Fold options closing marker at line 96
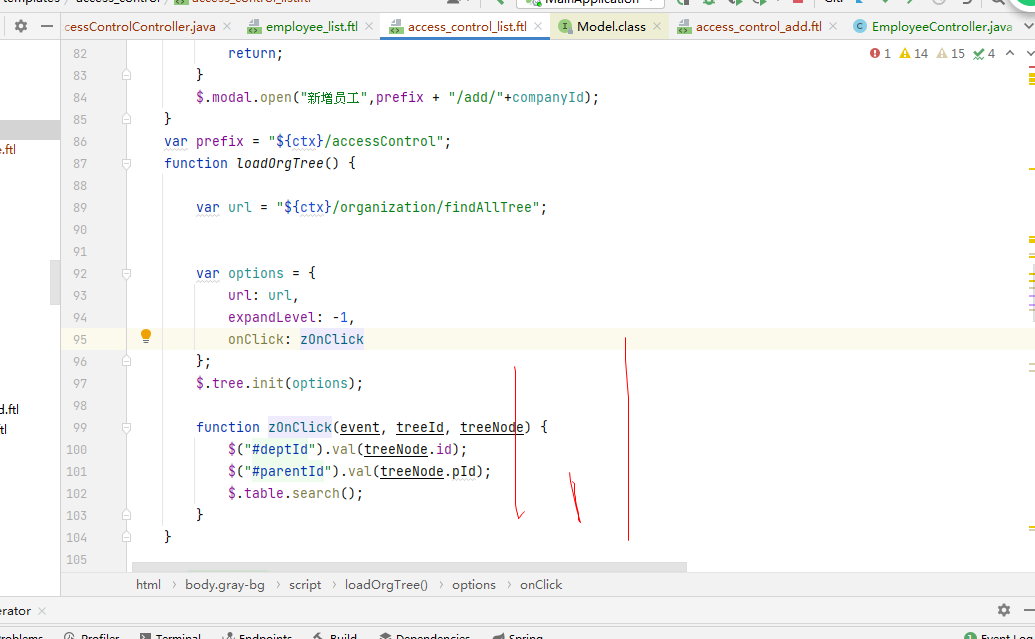 (126, 361)
